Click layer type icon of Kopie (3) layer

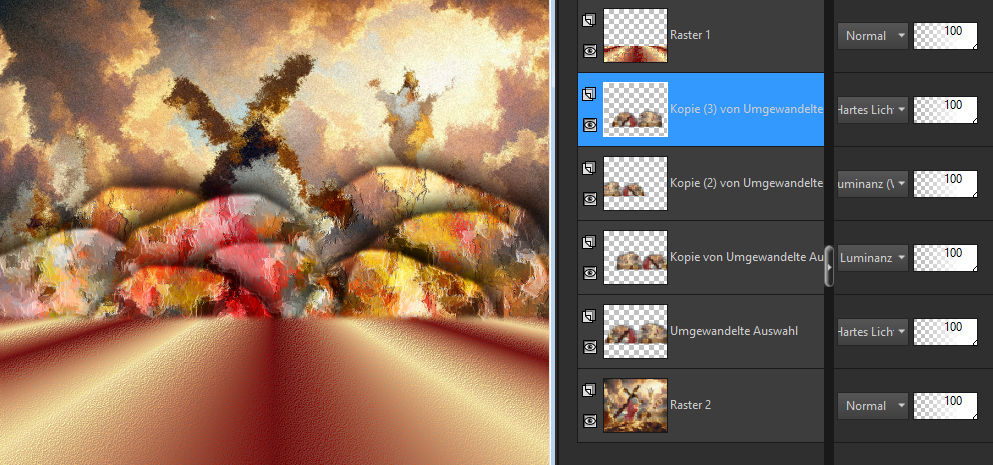pyautogui.click(x=588, y=93)
